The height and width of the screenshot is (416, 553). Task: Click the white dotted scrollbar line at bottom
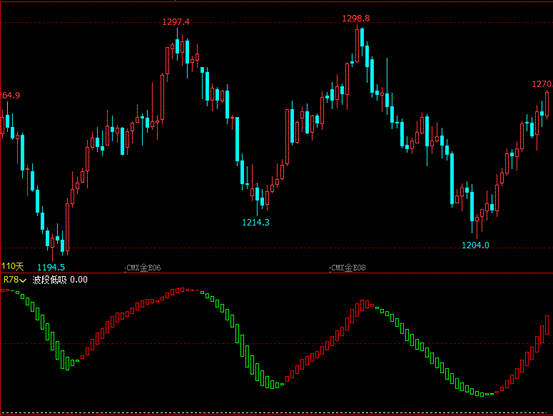click(x=276, y=413)
